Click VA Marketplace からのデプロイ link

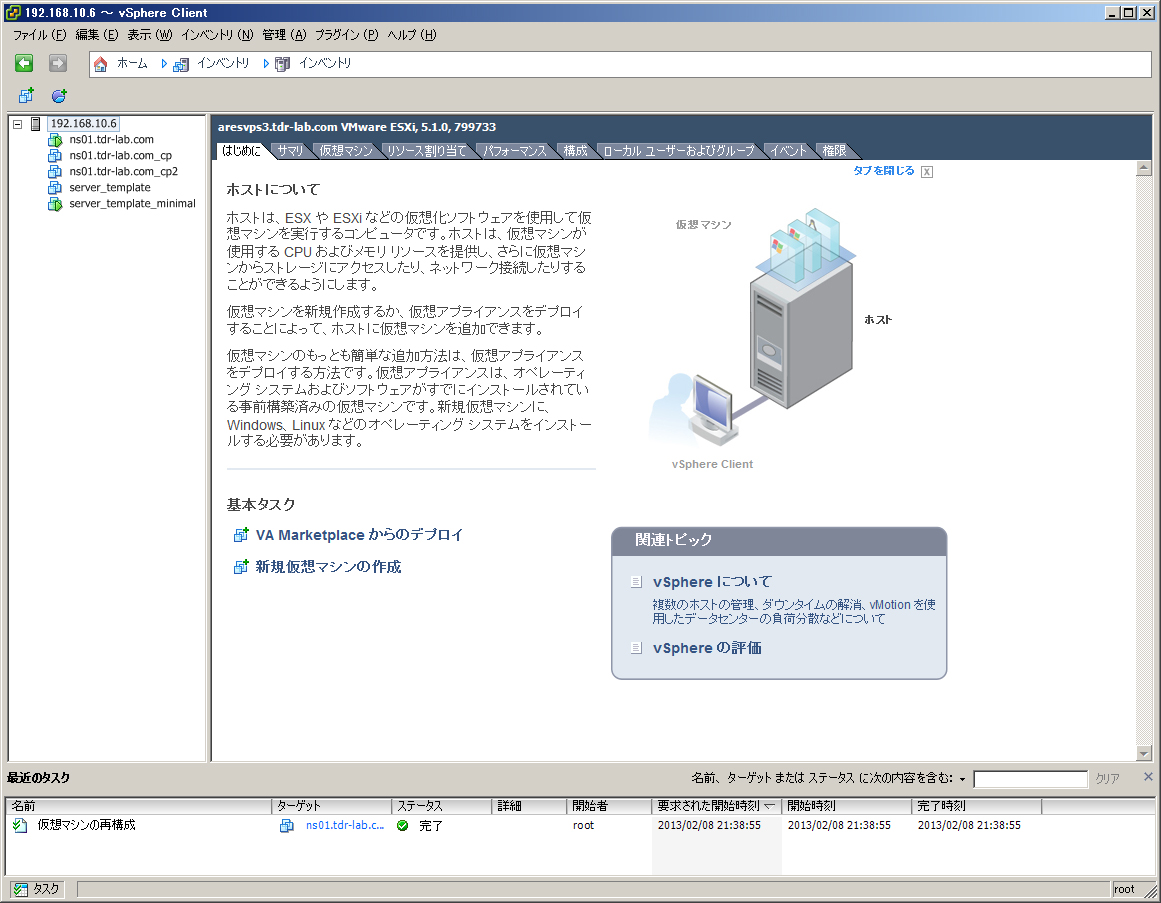pos(359,535)
